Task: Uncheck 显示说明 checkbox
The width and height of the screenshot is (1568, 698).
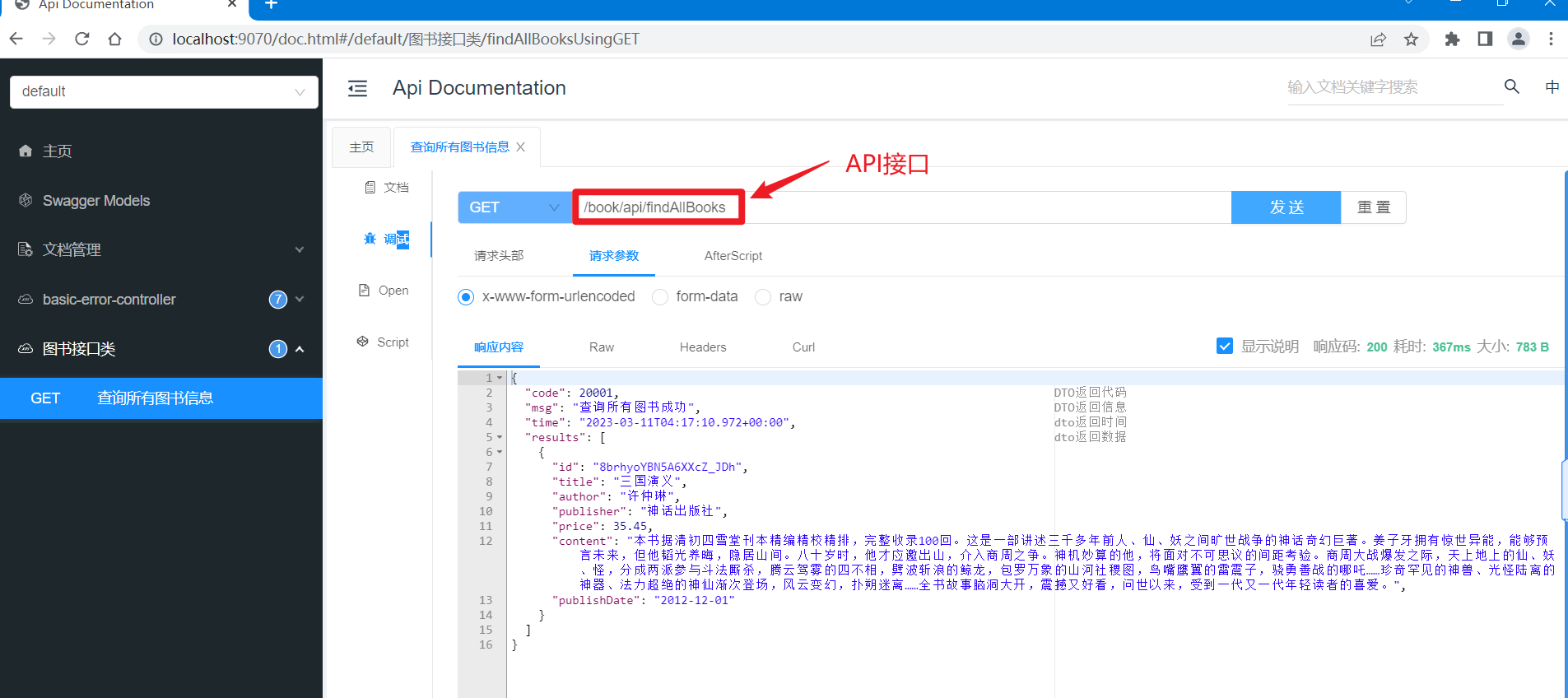Action: pos(1225,346)
